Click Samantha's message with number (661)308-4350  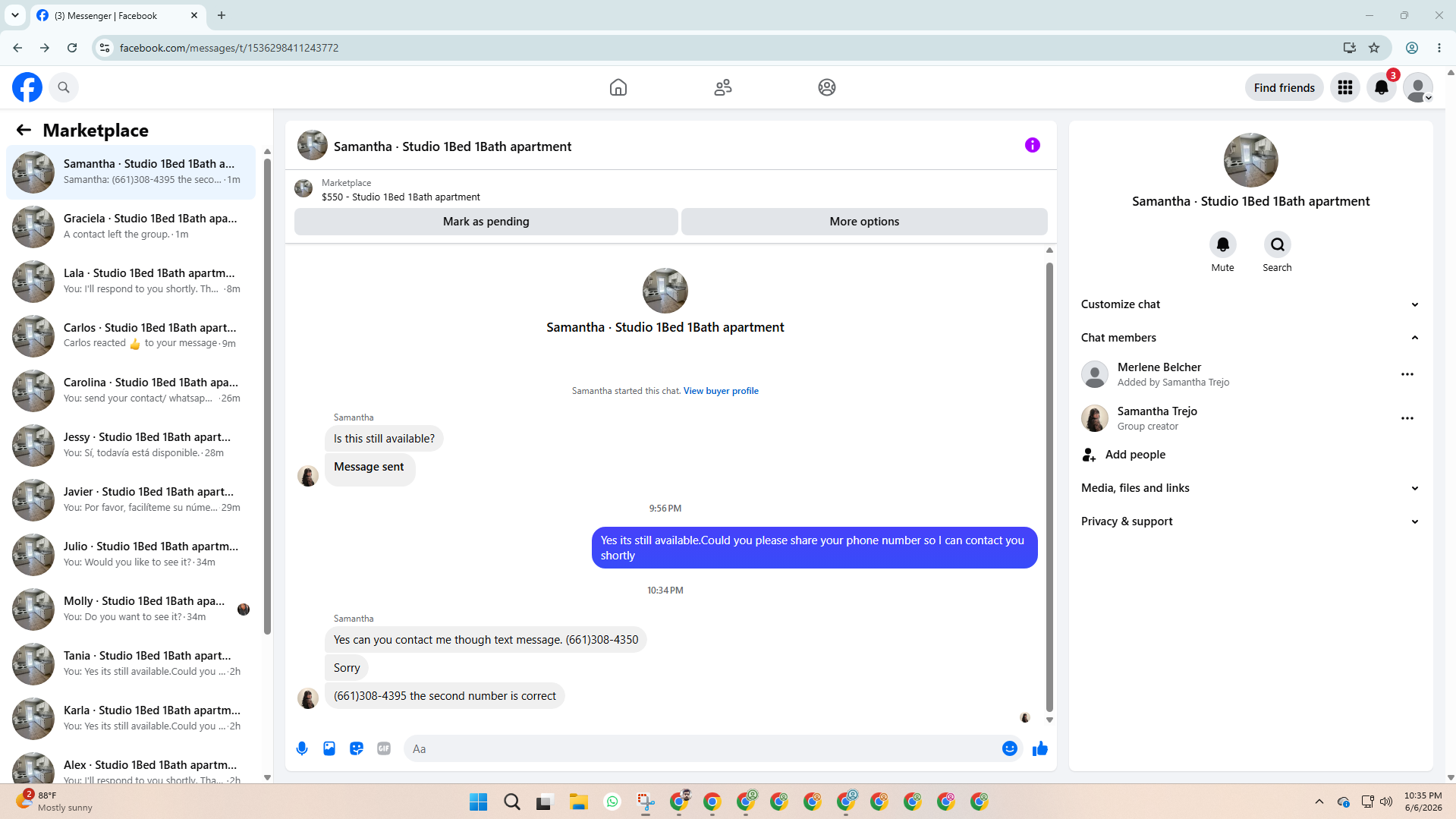coord(486,640)
